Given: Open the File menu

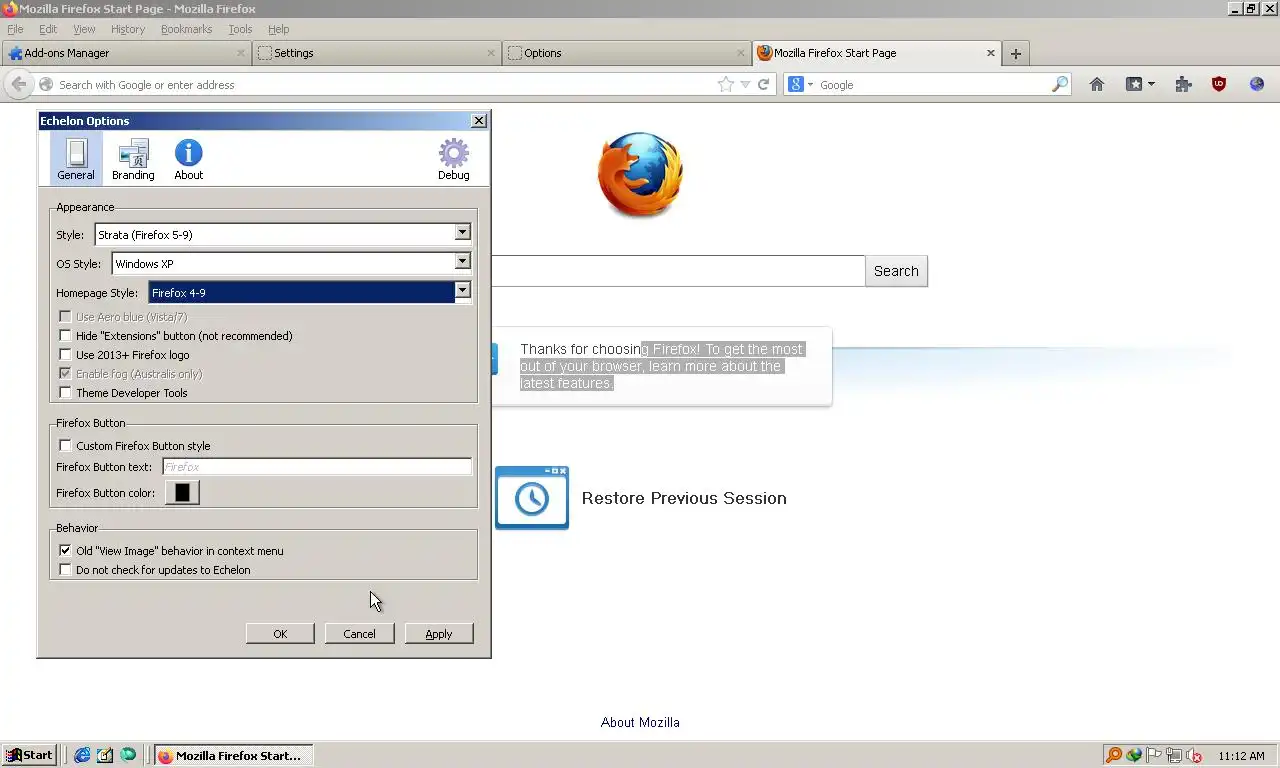Looking at the screenshot, I should tap(15, 29).
